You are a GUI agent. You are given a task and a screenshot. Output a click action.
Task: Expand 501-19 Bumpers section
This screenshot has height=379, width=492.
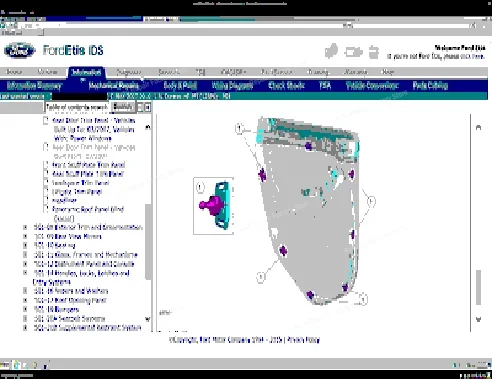tap(25, 309)
